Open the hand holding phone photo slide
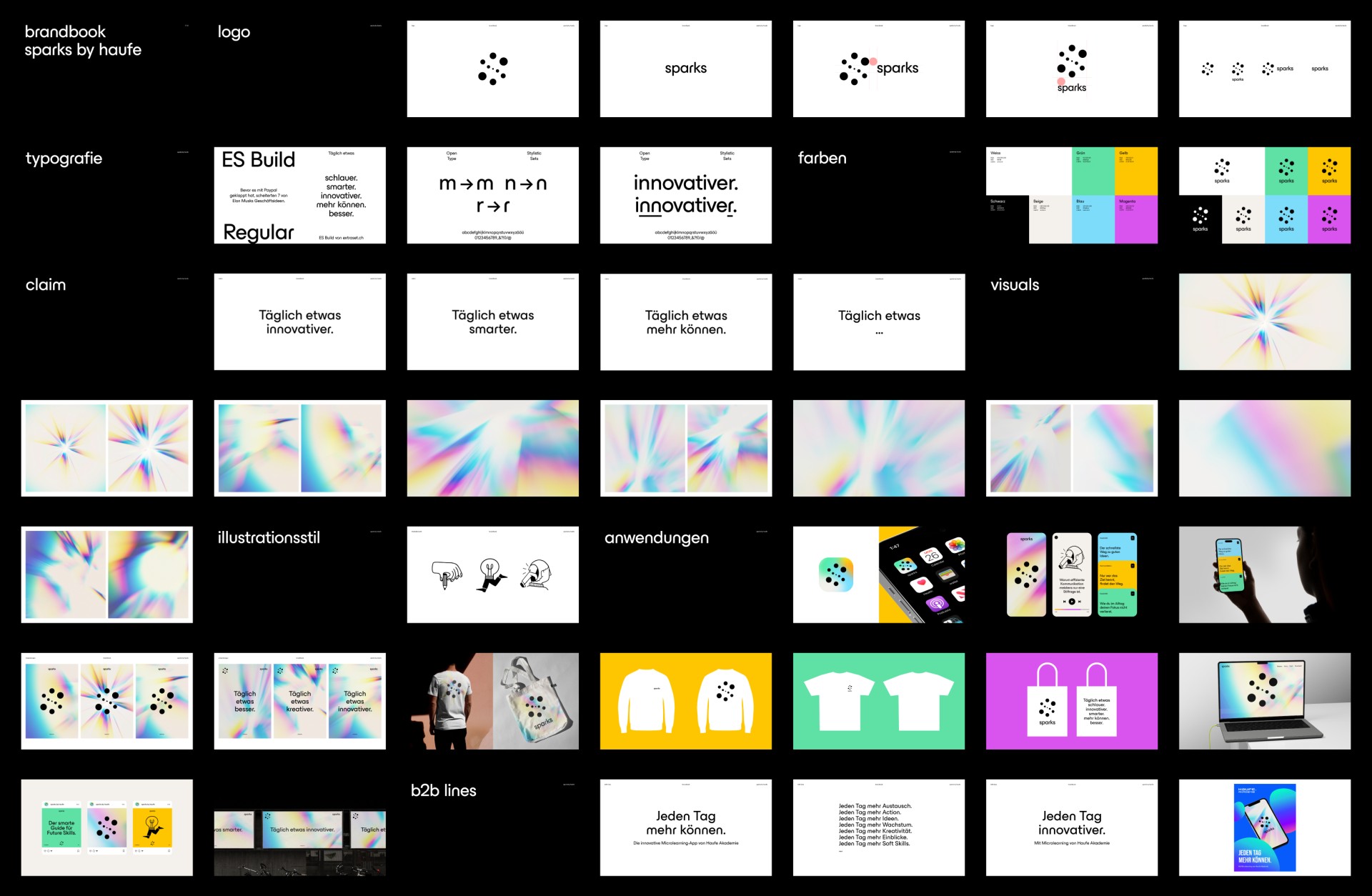The image size is (1372, 896). coord(1265,574)
